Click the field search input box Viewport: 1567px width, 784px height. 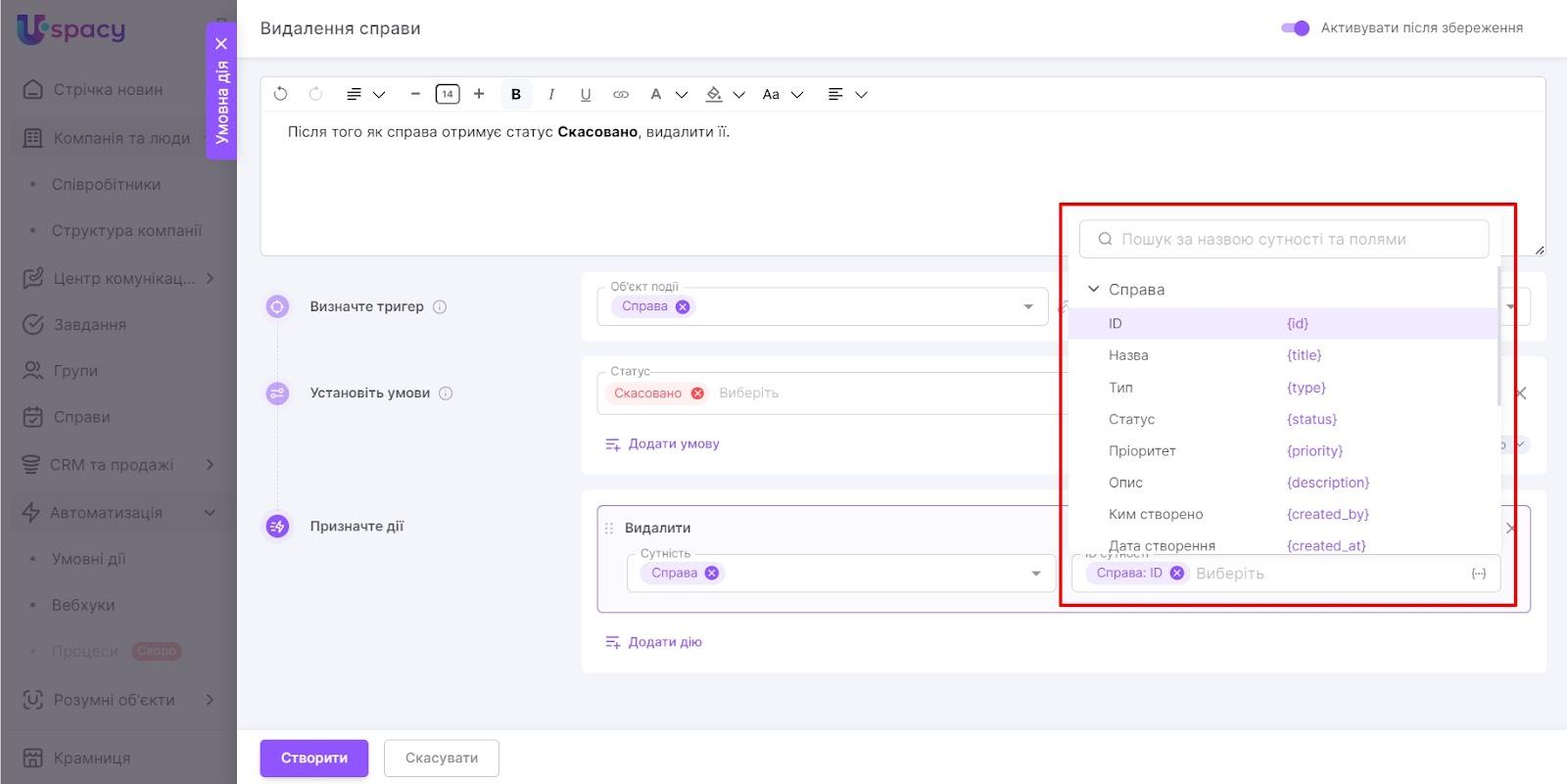1283,239
